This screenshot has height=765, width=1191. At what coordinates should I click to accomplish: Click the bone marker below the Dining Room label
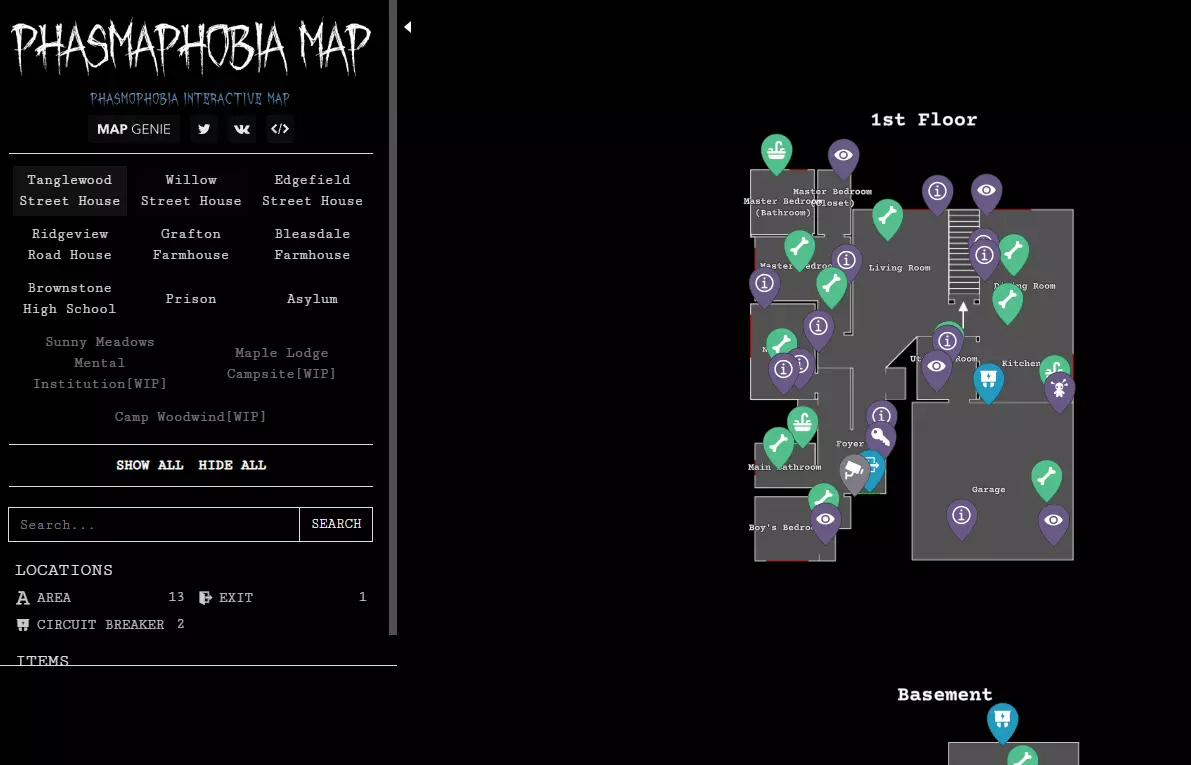pyautogui.click(x=1007, y=302)
